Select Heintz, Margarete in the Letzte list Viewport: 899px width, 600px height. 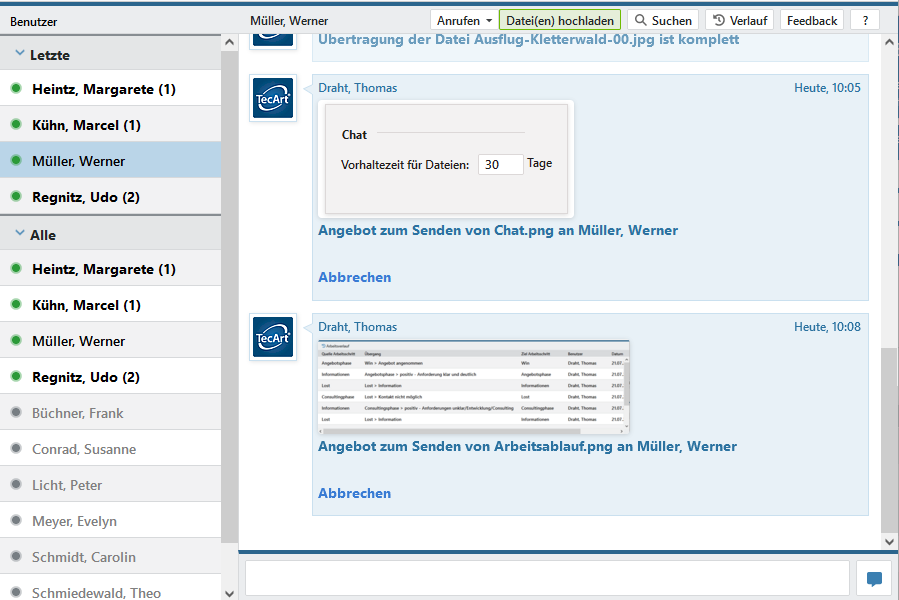[104, 89]
